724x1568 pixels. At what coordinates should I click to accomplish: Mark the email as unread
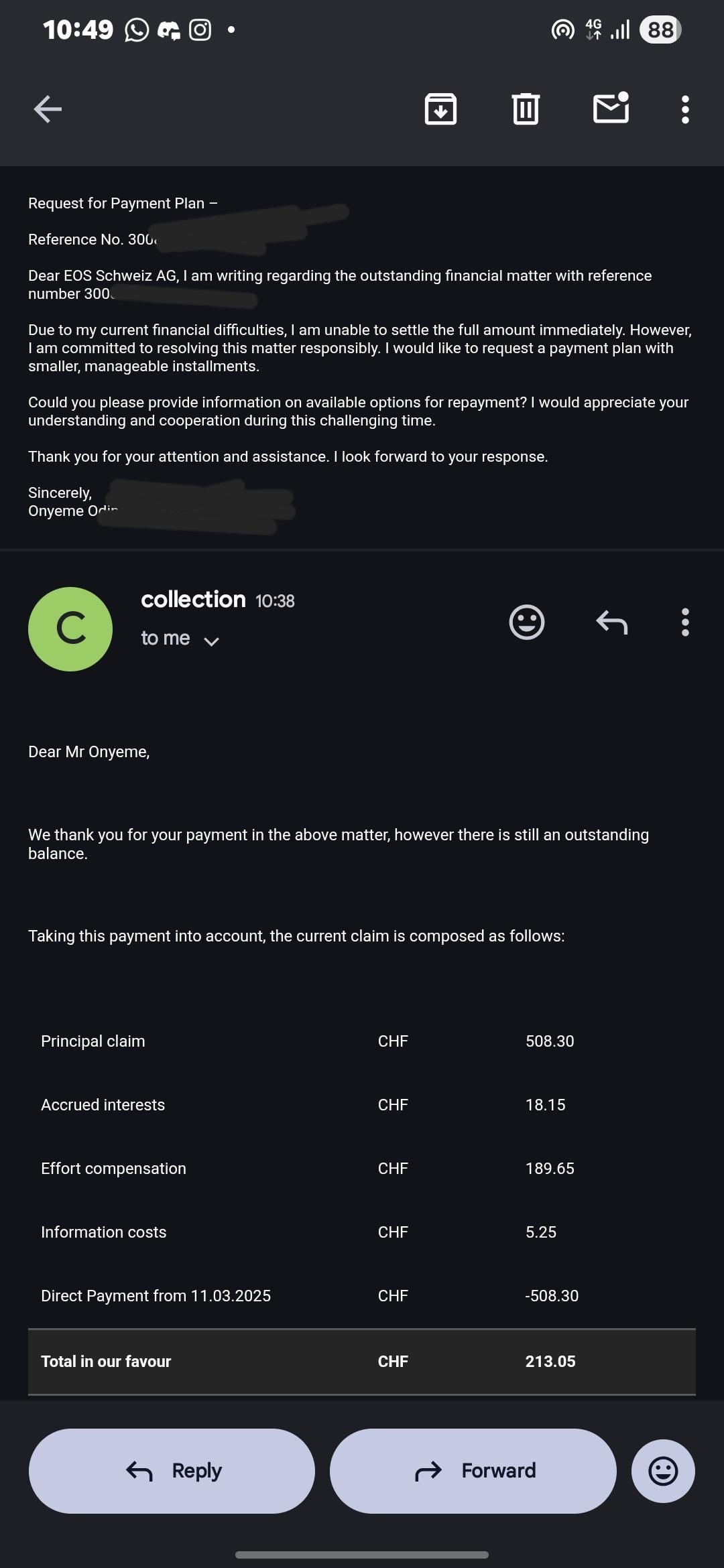pyautogui.click(x=611, y=109)
